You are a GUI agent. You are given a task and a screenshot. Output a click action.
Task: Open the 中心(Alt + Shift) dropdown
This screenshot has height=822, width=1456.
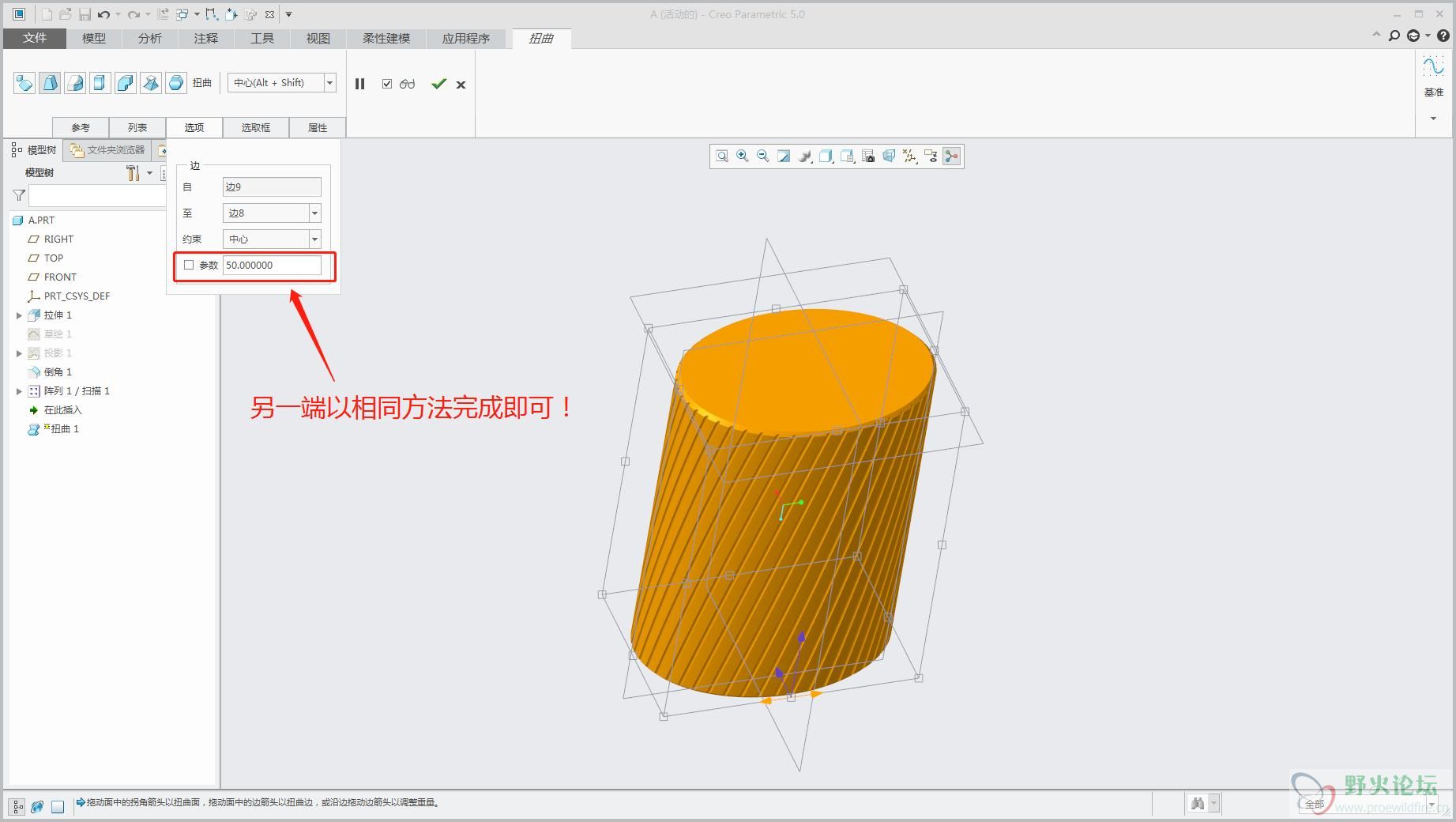tap(330, 82)
